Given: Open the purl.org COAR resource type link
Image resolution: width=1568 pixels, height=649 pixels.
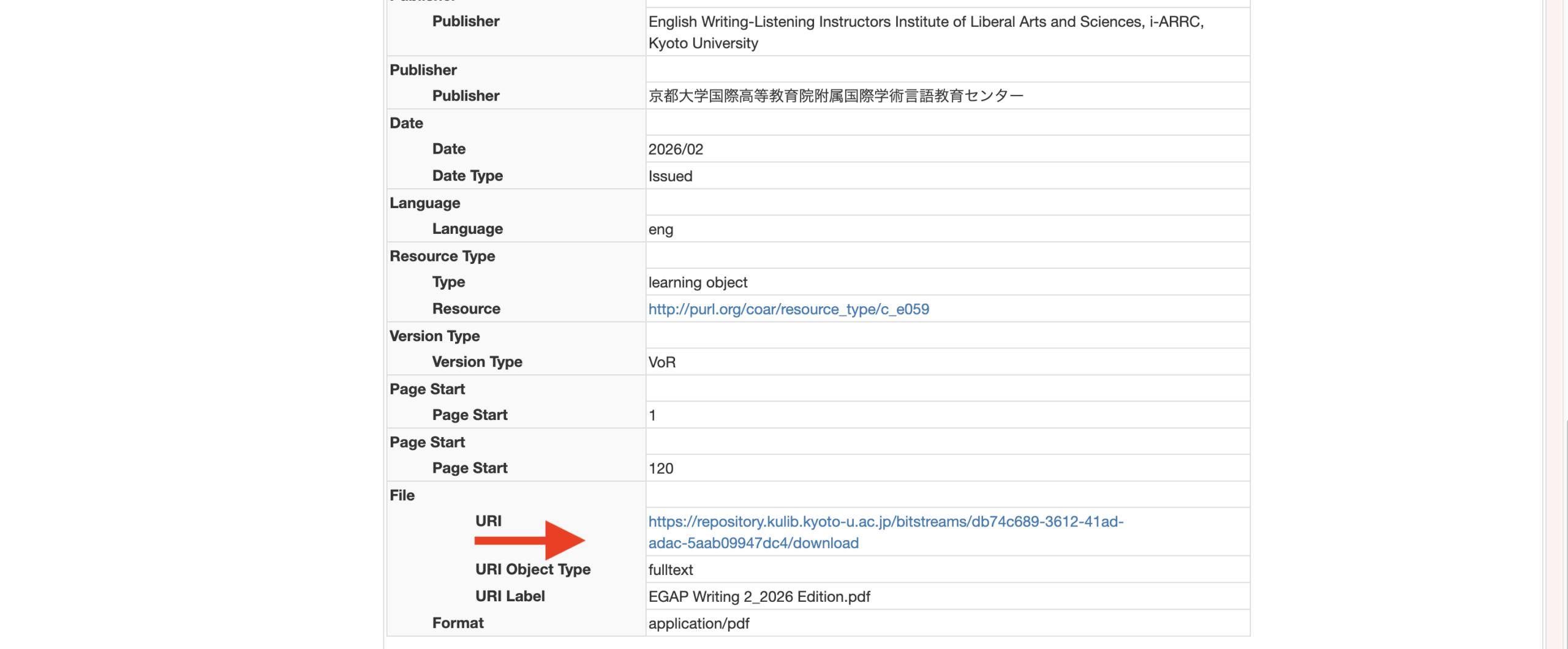Looking at the screenshot, I should tap(788, 309).
